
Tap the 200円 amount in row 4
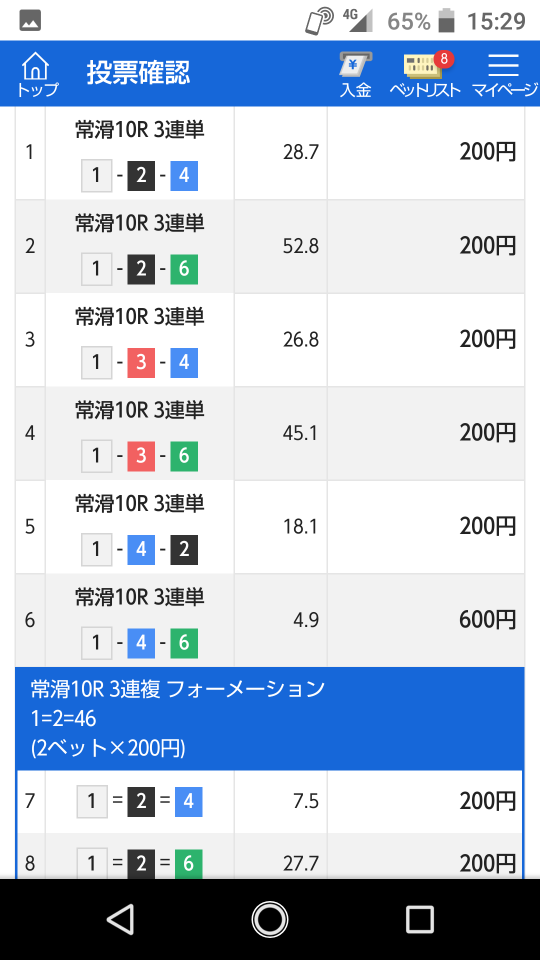pos(487,433)
